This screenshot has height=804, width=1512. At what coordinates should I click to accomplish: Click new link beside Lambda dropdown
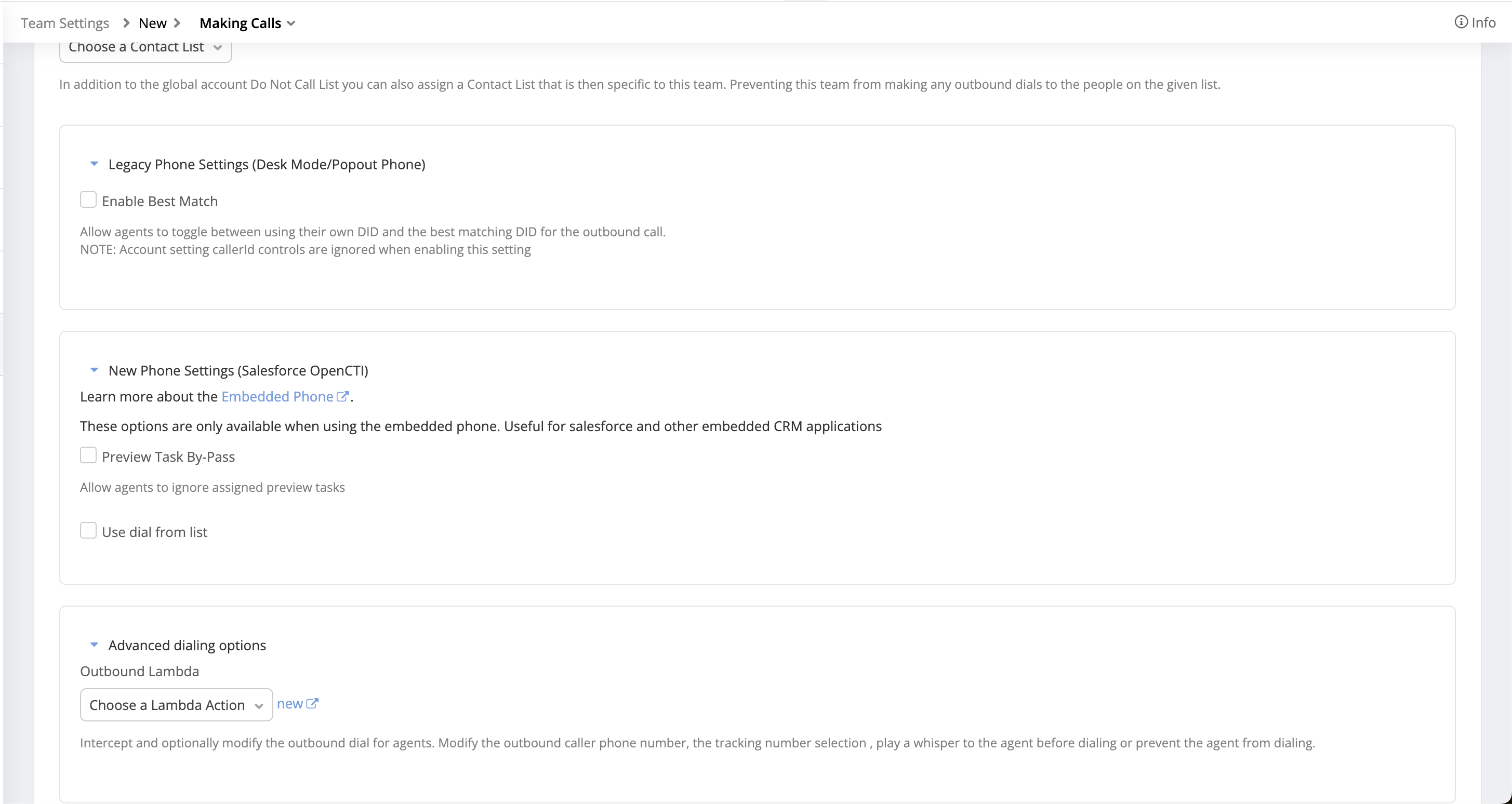tap(289, 704)
